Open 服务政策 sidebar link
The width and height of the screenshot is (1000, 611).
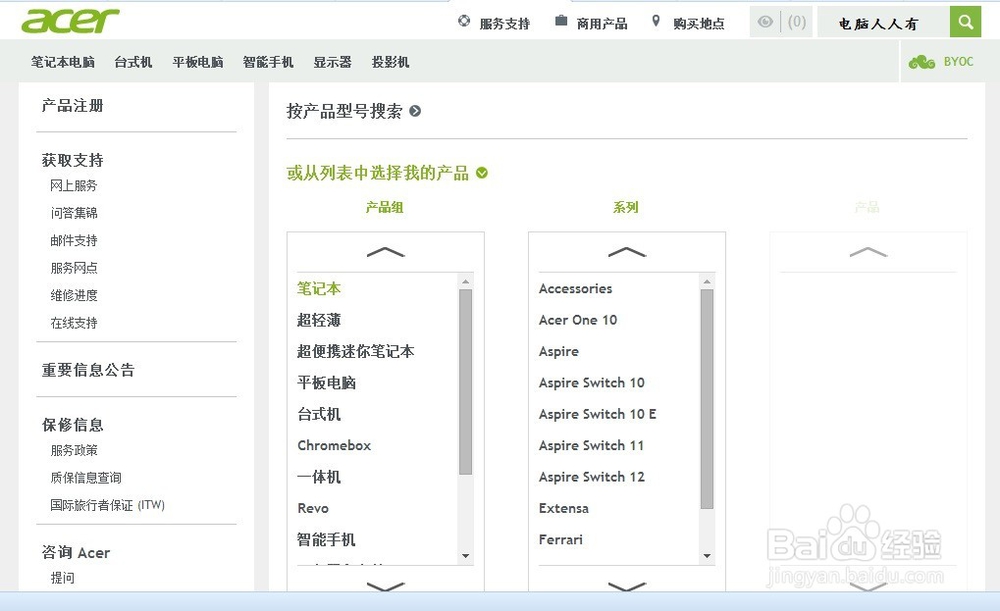click(x=74, y=450)
